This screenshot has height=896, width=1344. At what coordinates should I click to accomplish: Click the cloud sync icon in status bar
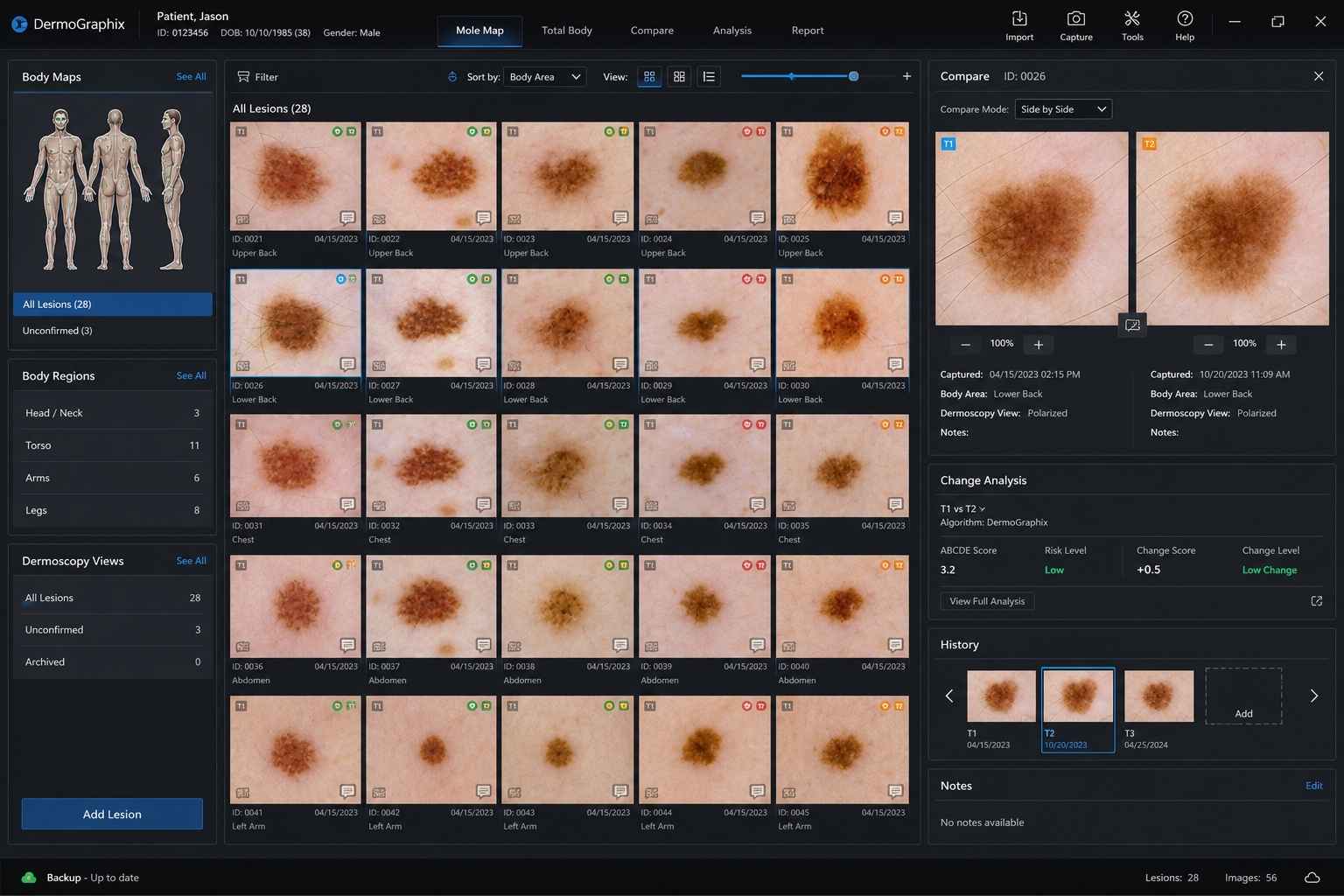1312,878
